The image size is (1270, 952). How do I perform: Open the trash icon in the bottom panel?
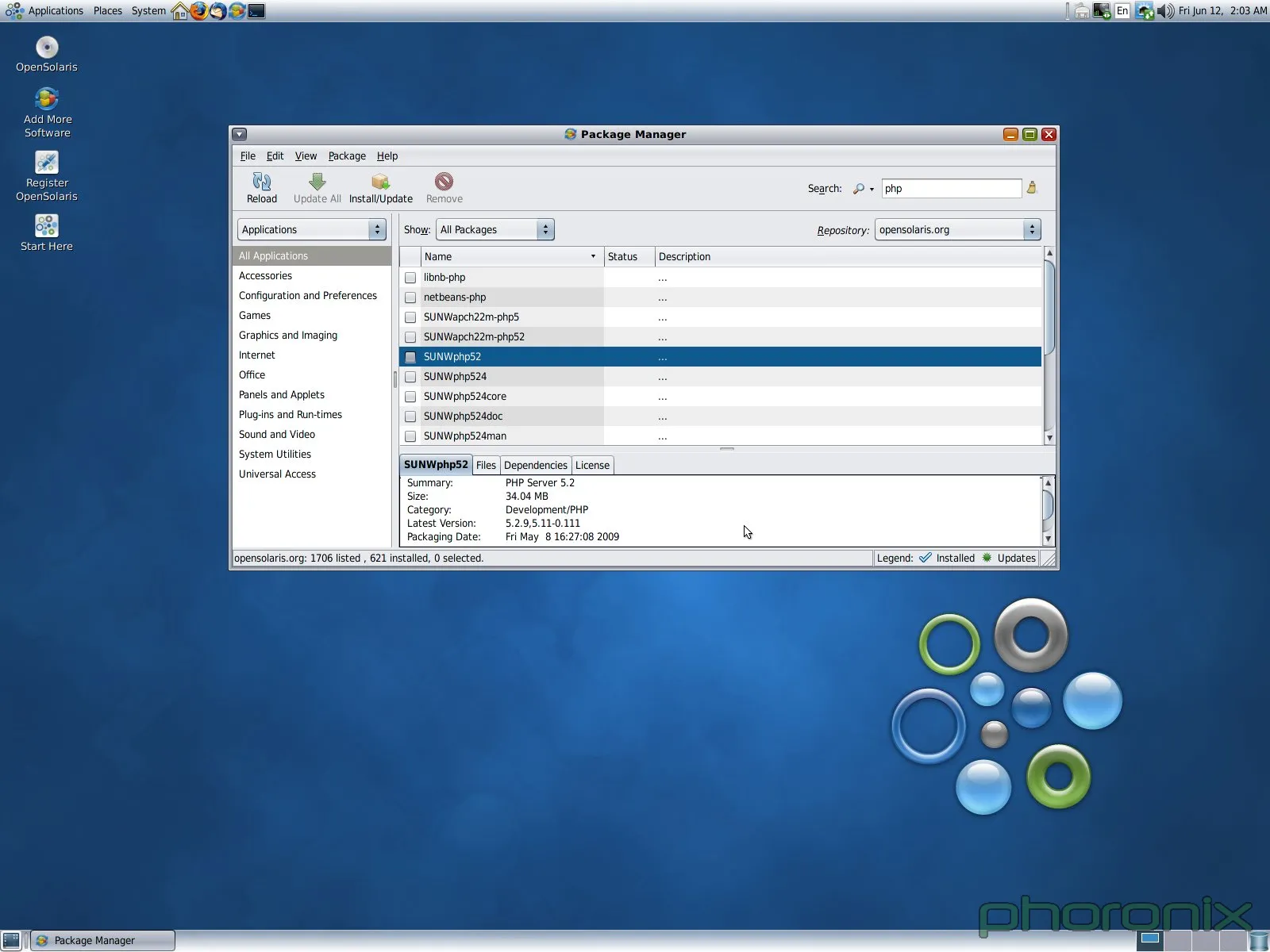[x=1259, y=941]
